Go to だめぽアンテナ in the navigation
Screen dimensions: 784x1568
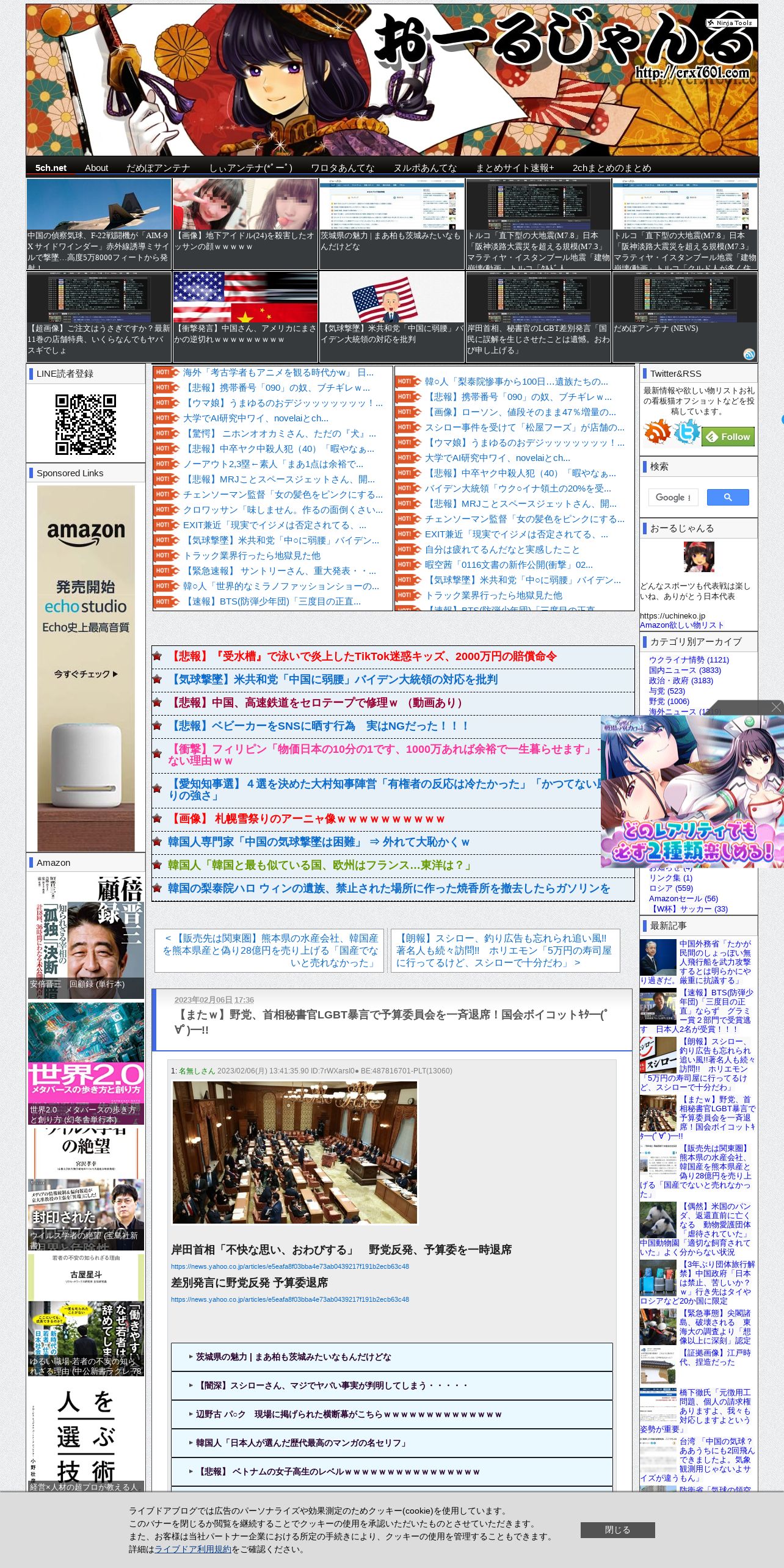pos(158,168)
